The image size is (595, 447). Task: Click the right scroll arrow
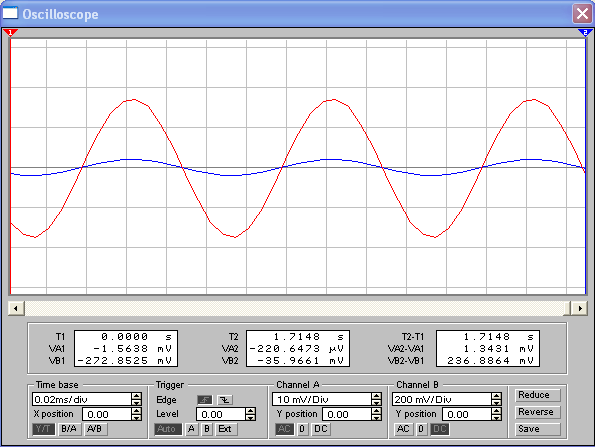[x=580, y=308]
